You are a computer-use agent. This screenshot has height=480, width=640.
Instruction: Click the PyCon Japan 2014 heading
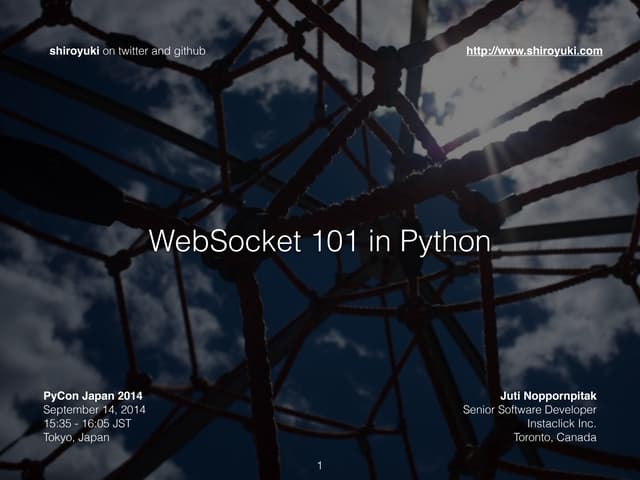(x=92, y=395)
